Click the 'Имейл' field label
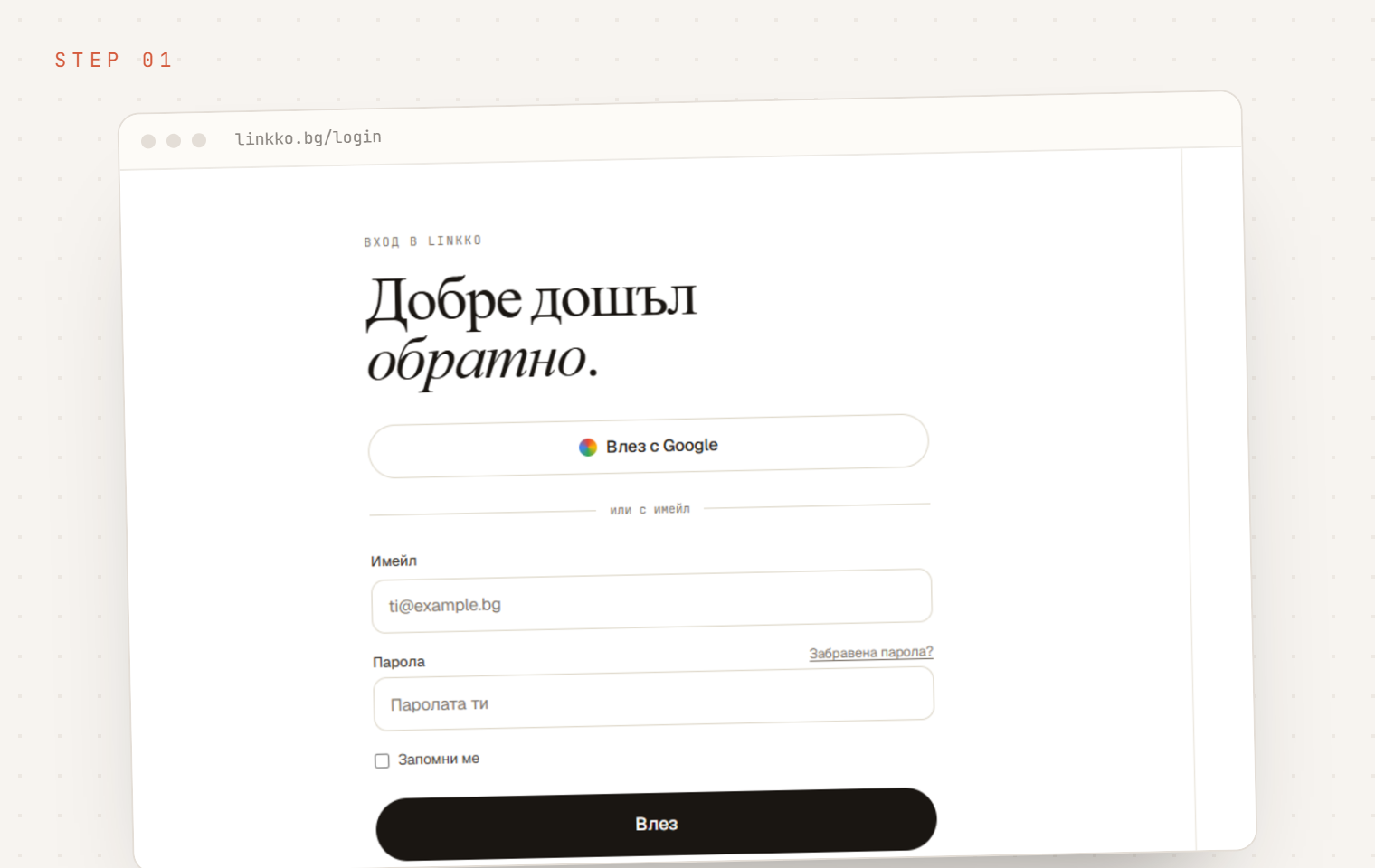Viewport: 1375px width, 868px height. tap(394, 561)
